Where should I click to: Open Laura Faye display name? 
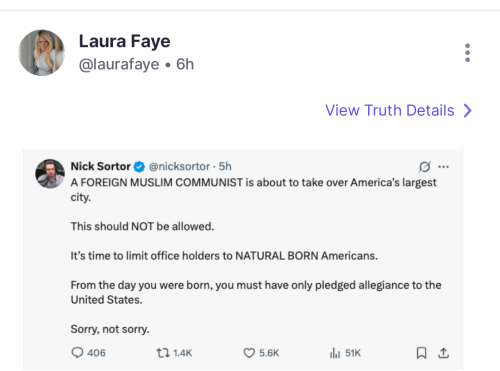pos(124,42)
